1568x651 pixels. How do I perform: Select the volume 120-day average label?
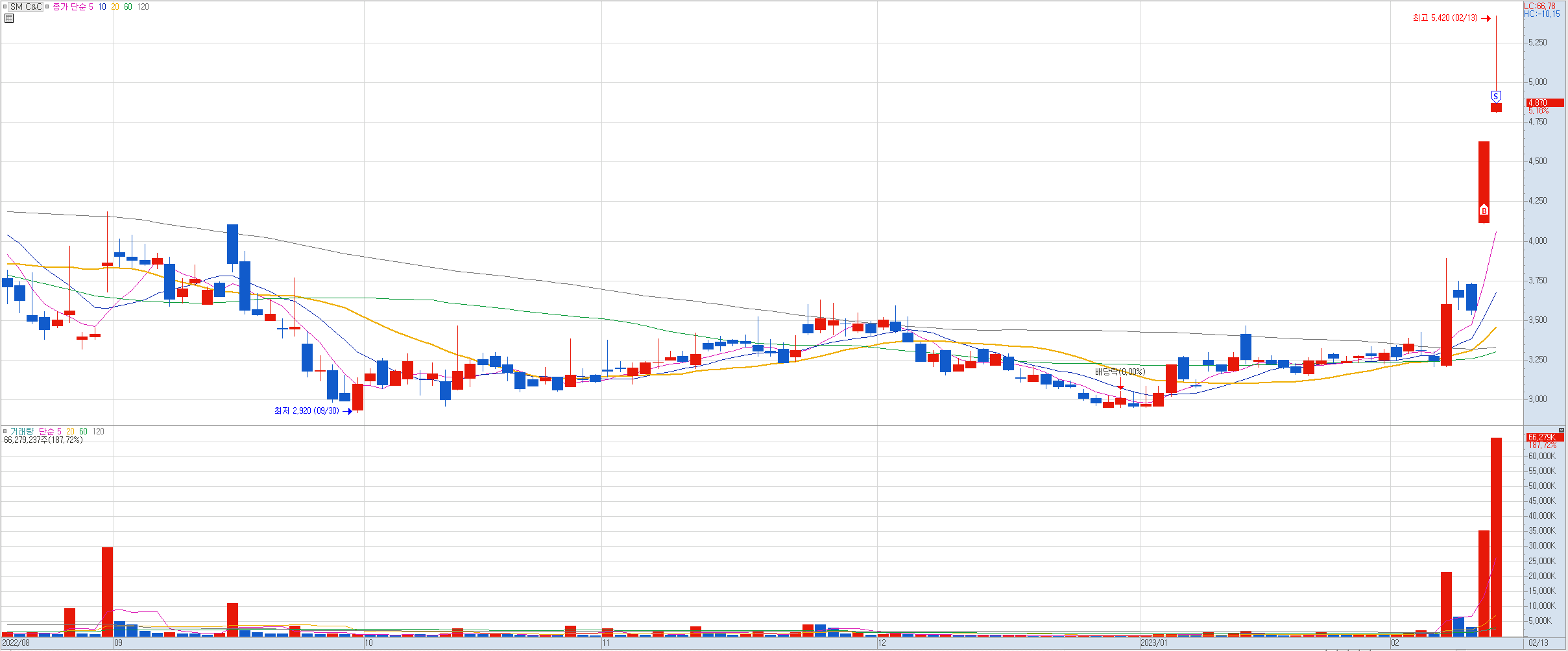(x=98, y=431)
